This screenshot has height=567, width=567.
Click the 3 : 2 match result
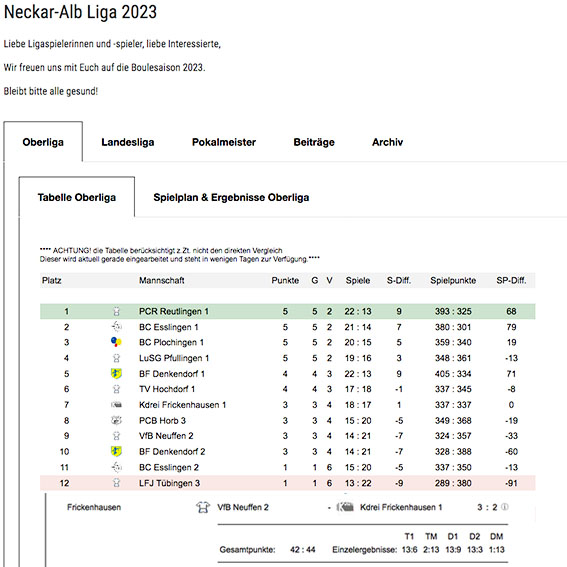(x=487, y=507)
